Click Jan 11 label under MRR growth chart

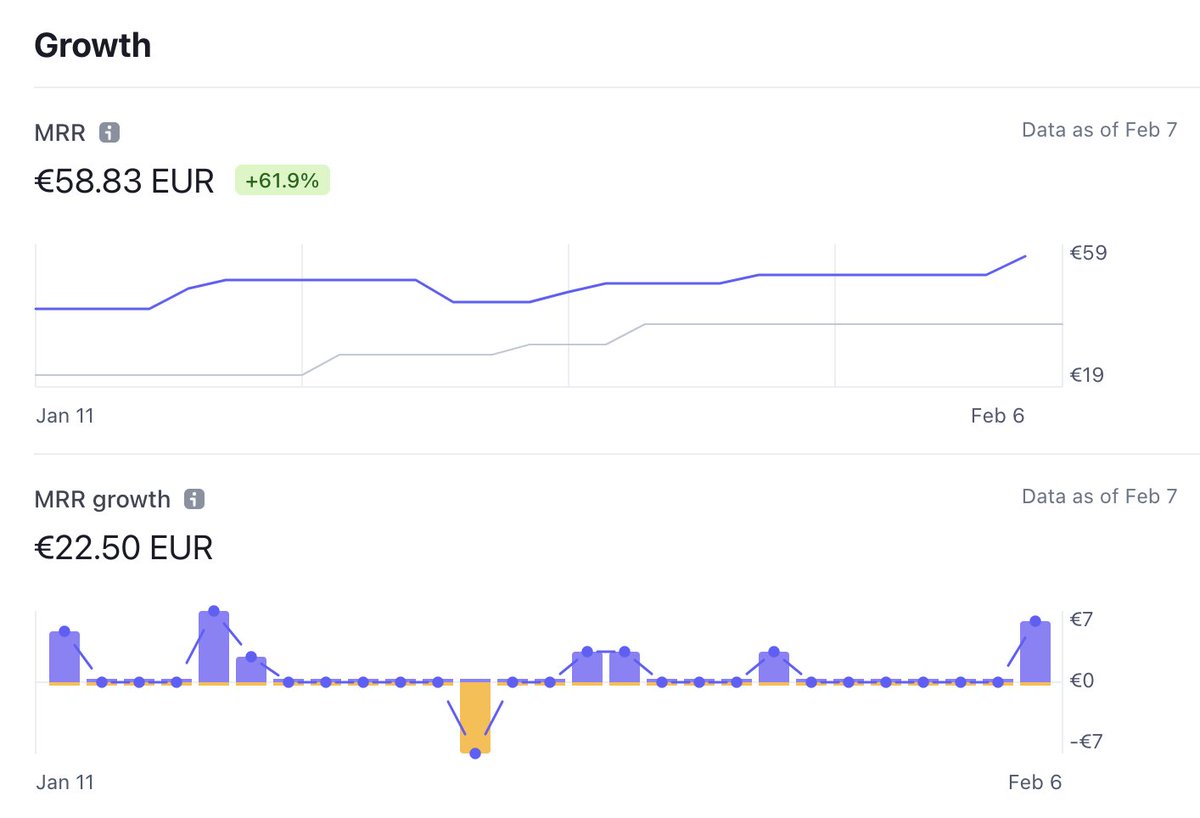tap(64, 782)
